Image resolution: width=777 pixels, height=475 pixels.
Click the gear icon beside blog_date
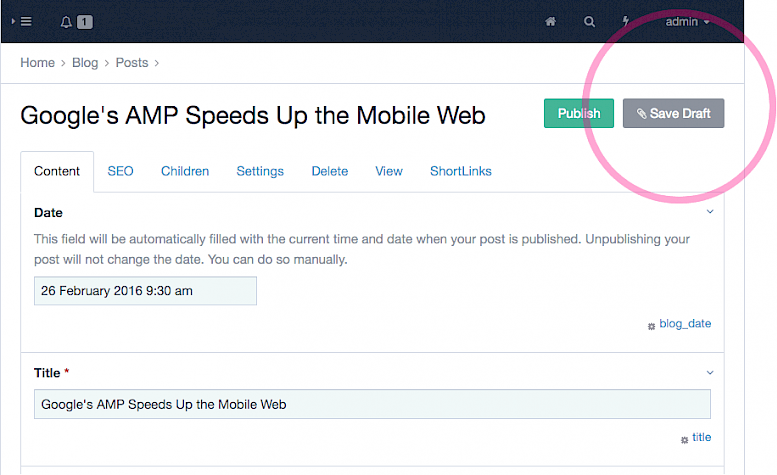[652, 325]
